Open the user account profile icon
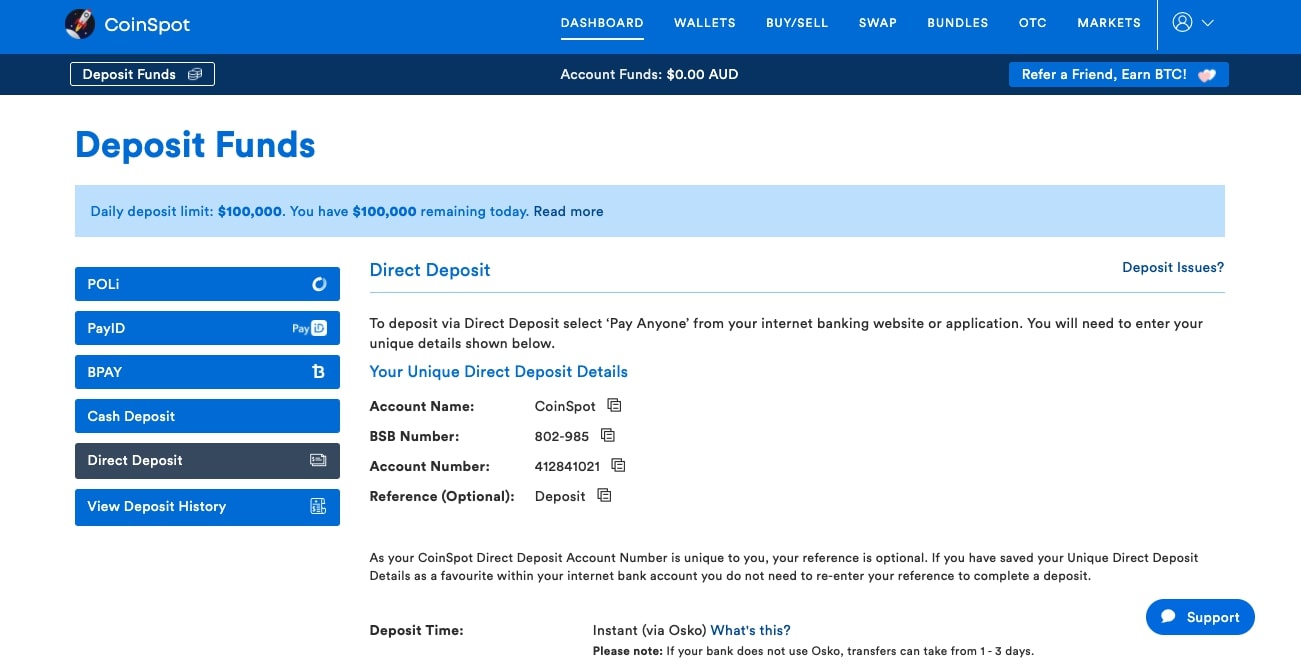The height and width of the screenshot is (664, 1301). point(1182,22)
